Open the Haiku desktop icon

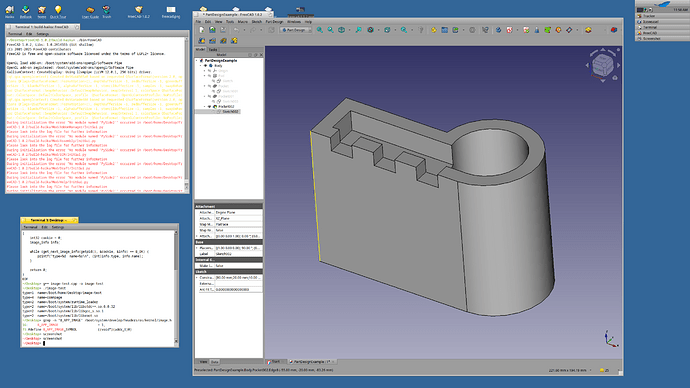(10, 11)
